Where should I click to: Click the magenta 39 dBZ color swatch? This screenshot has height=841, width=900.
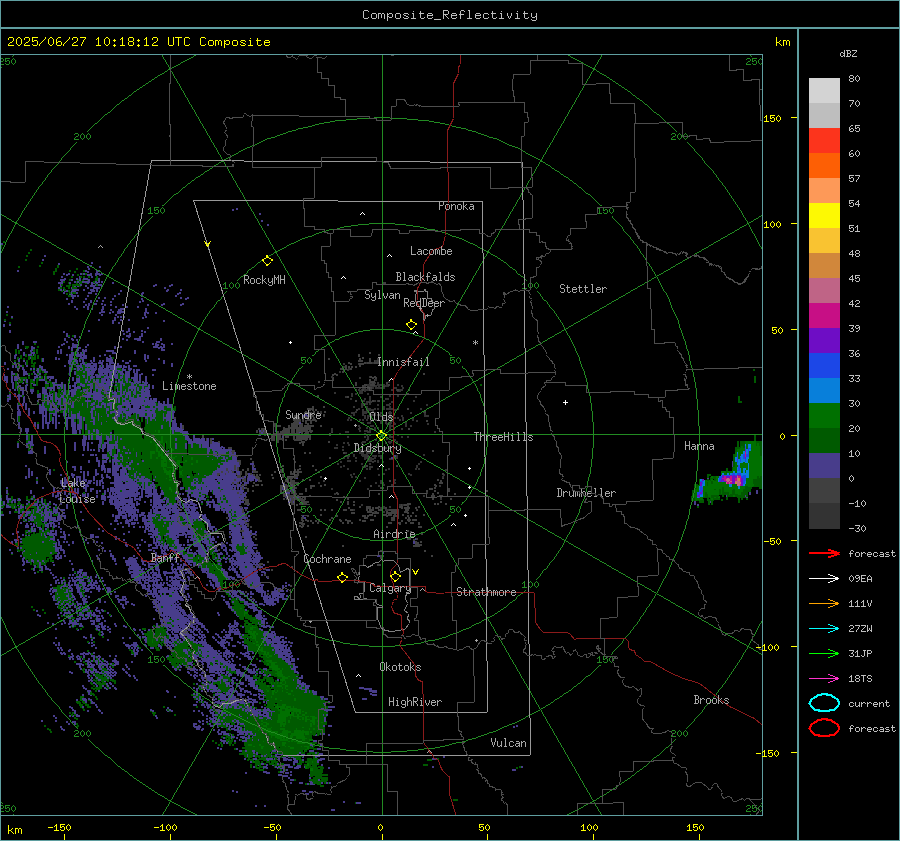pos(824,316)
